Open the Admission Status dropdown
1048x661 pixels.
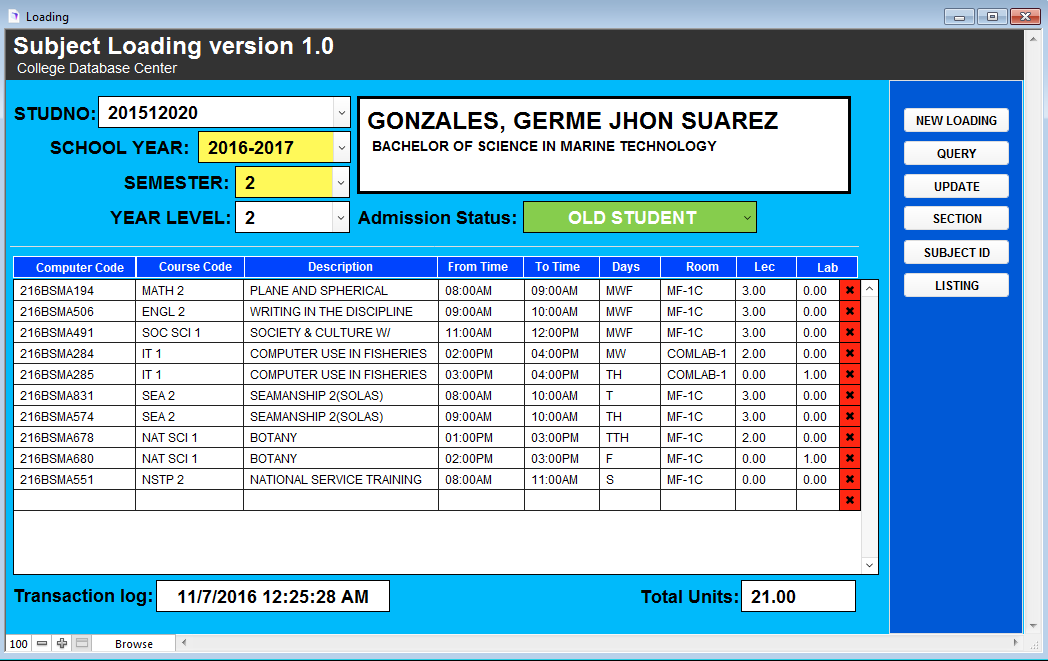pos(746,217)
